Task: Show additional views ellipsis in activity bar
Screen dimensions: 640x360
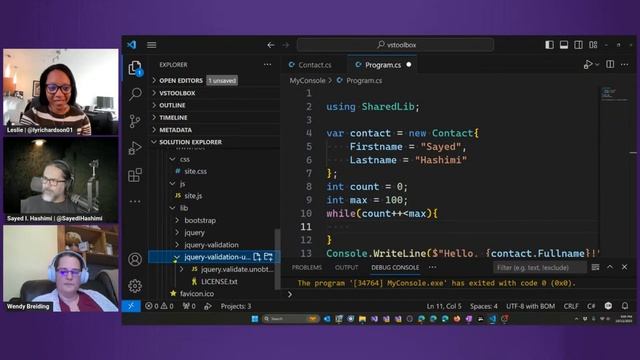Action: click(135, 201)
